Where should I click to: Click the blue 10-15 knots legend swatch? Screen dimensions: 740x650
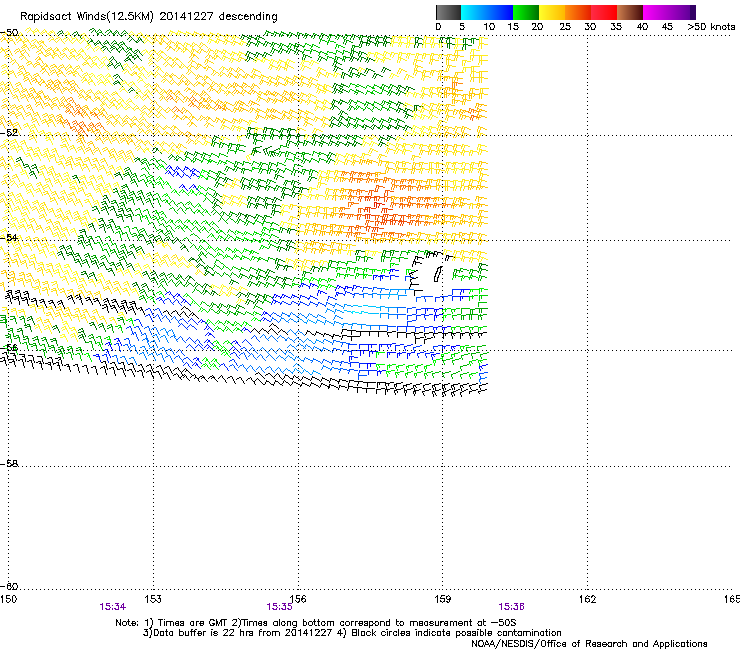pos(500,12)
